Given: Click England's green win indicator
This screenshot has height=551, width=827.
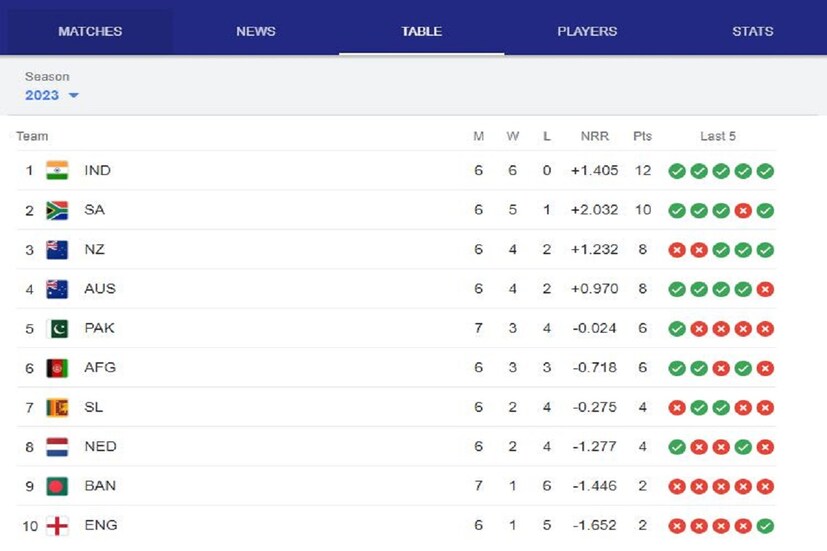Looking at the screenshot, I should (x=765, y=526).
